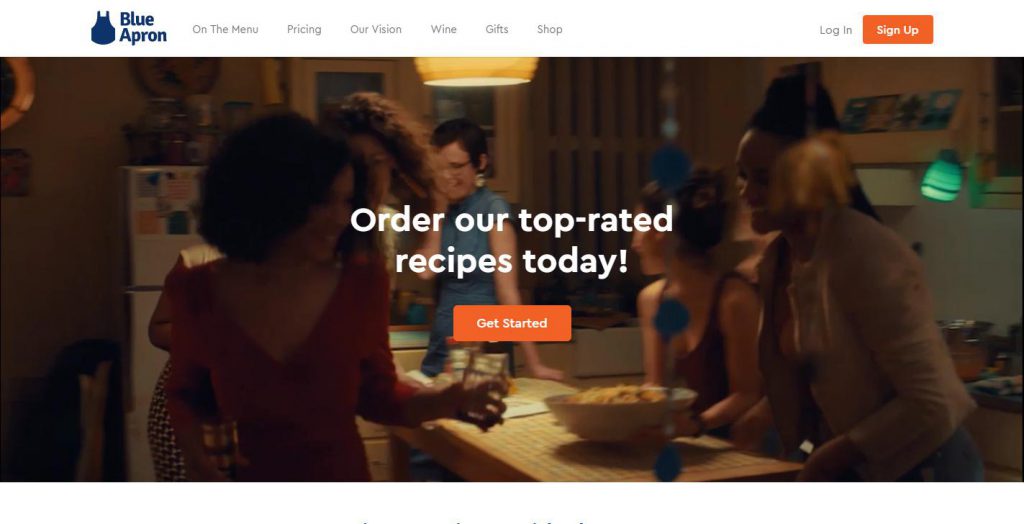Image resolution: width=1024 pixels, height=524 pixels.
Task: Click the orange Sign Up button
Action: pos(898,29)
